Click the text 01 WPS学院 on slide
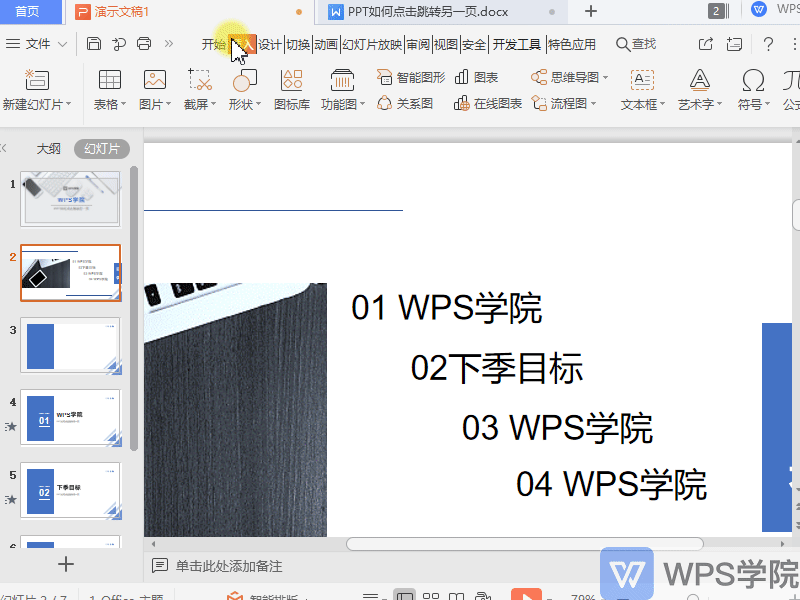 pos(446,308)
